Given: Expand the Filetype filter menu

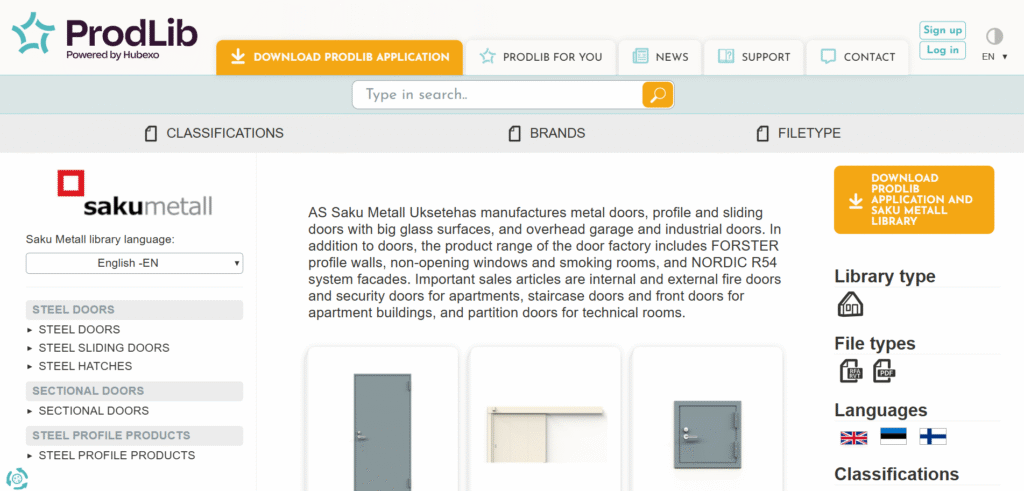Looking at the screenshot, I should 798,134.
